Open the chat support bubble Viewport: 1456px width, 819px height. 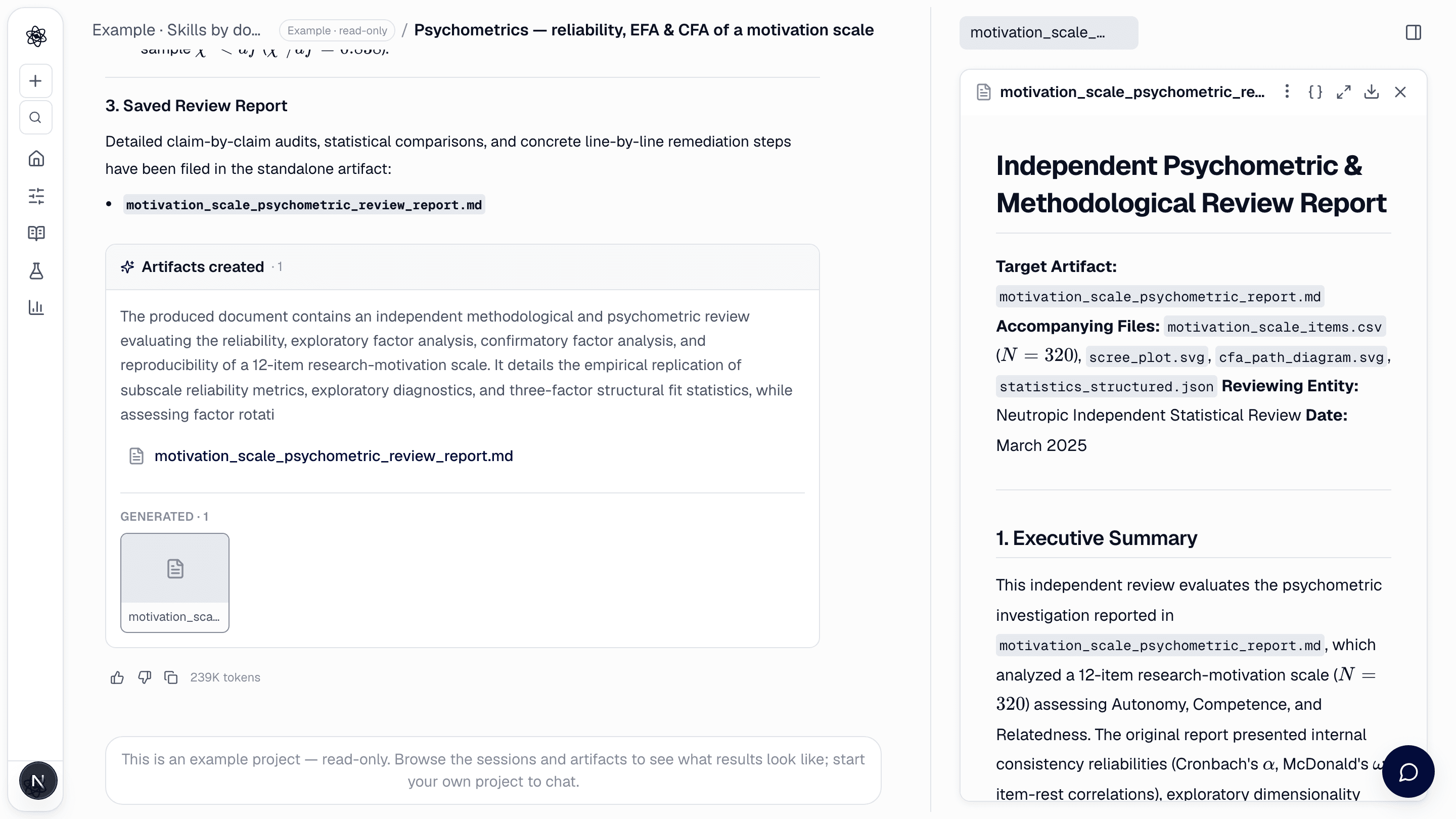pos(1408,771)
